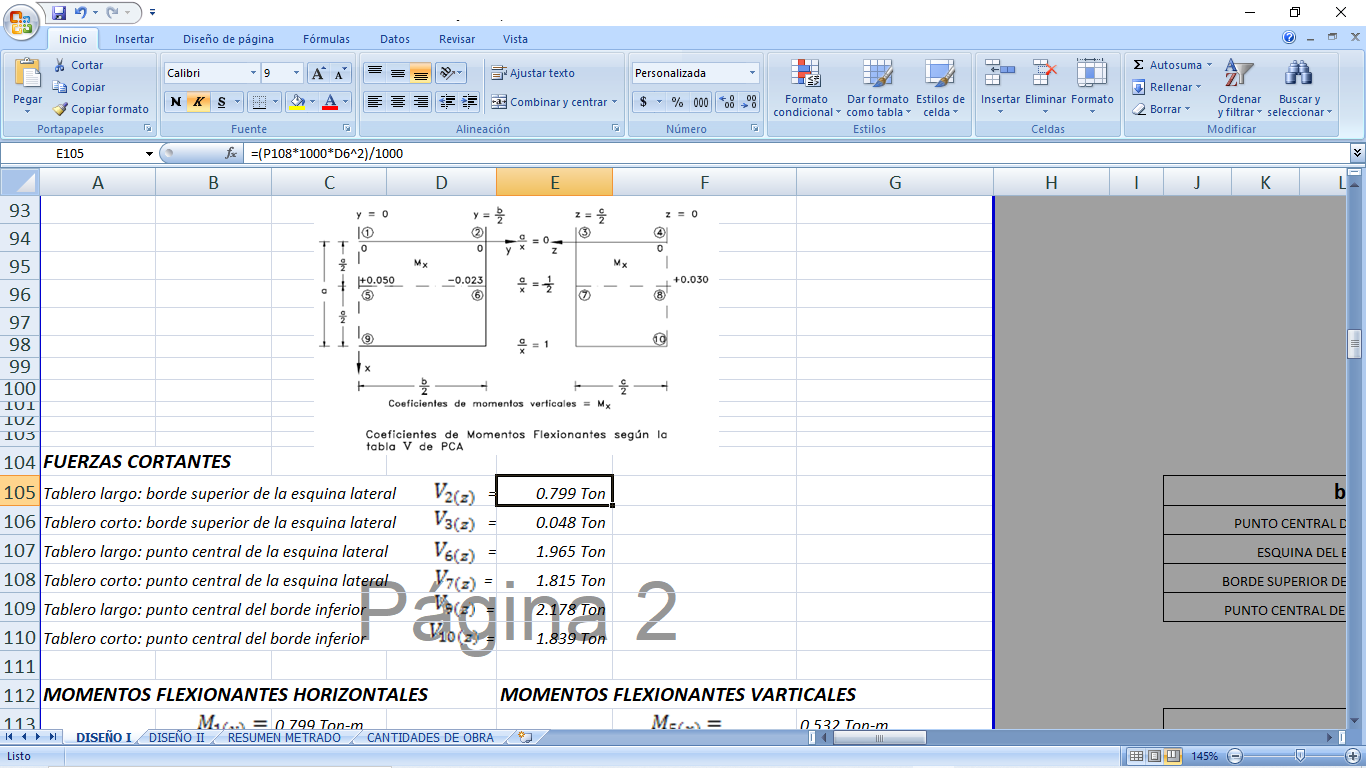Click the Insertar cells icon

tap(1000, 73)
